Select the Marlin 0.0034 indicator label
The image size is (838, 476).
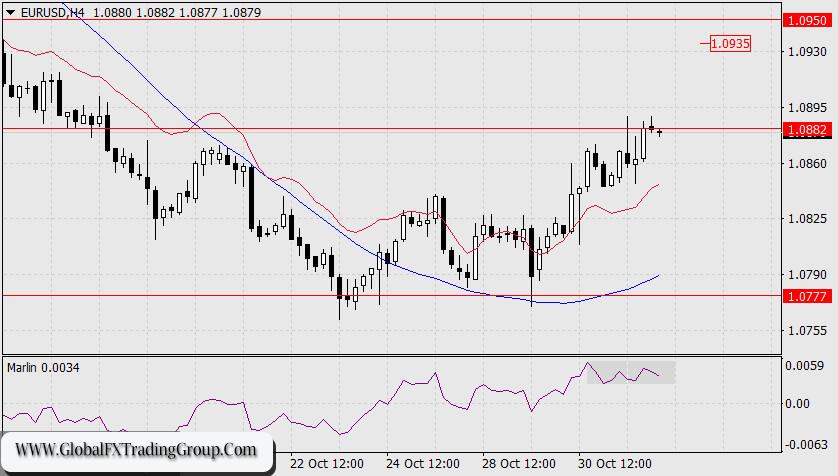(43, 368)
